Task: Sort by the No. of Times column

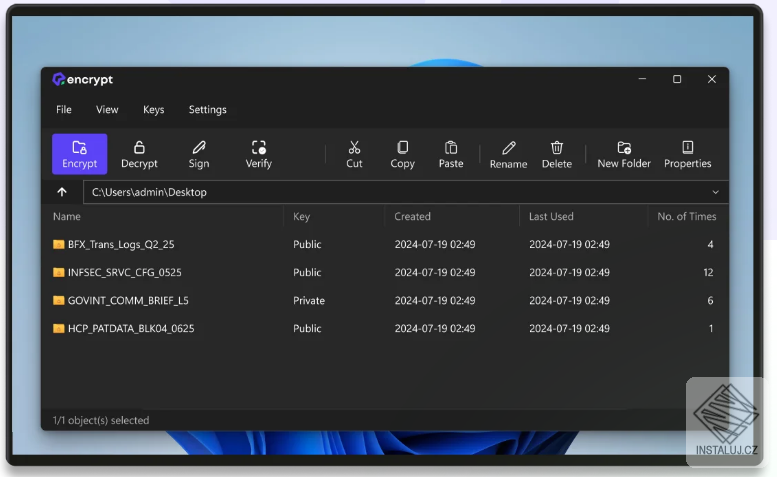Action: coord(686,216)
